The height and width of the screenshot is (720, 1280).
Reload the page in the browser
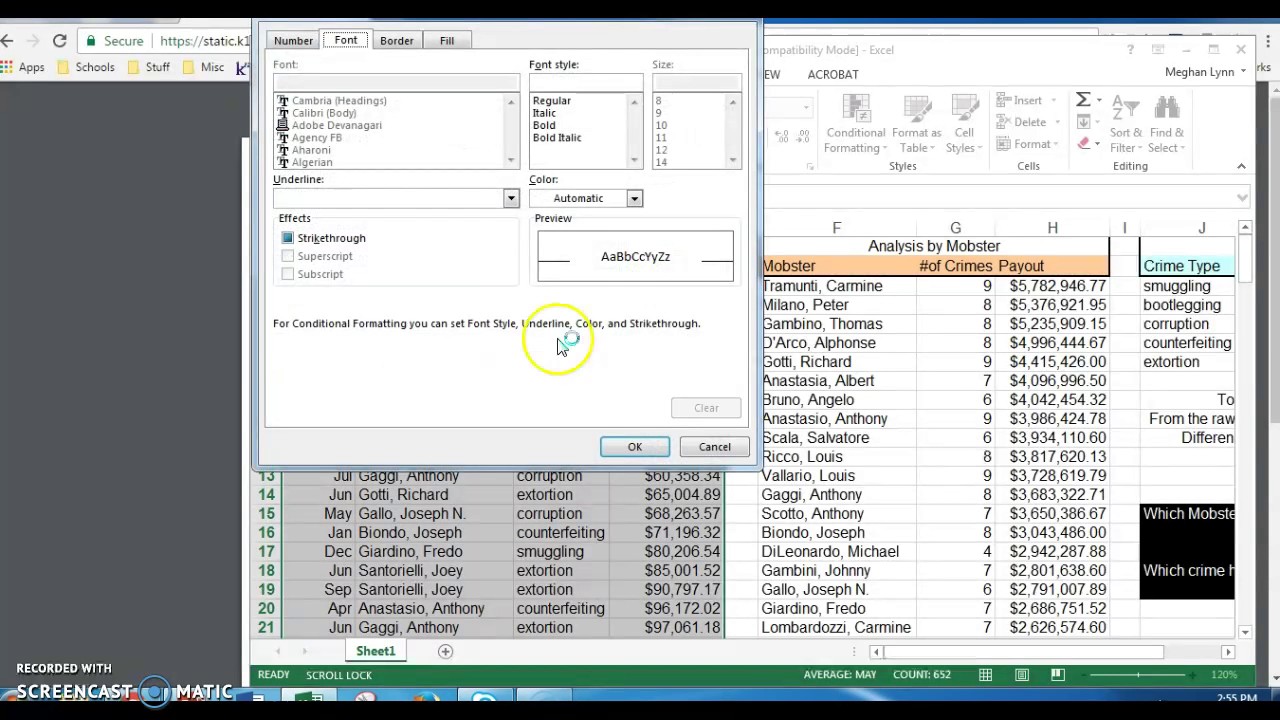59,41
